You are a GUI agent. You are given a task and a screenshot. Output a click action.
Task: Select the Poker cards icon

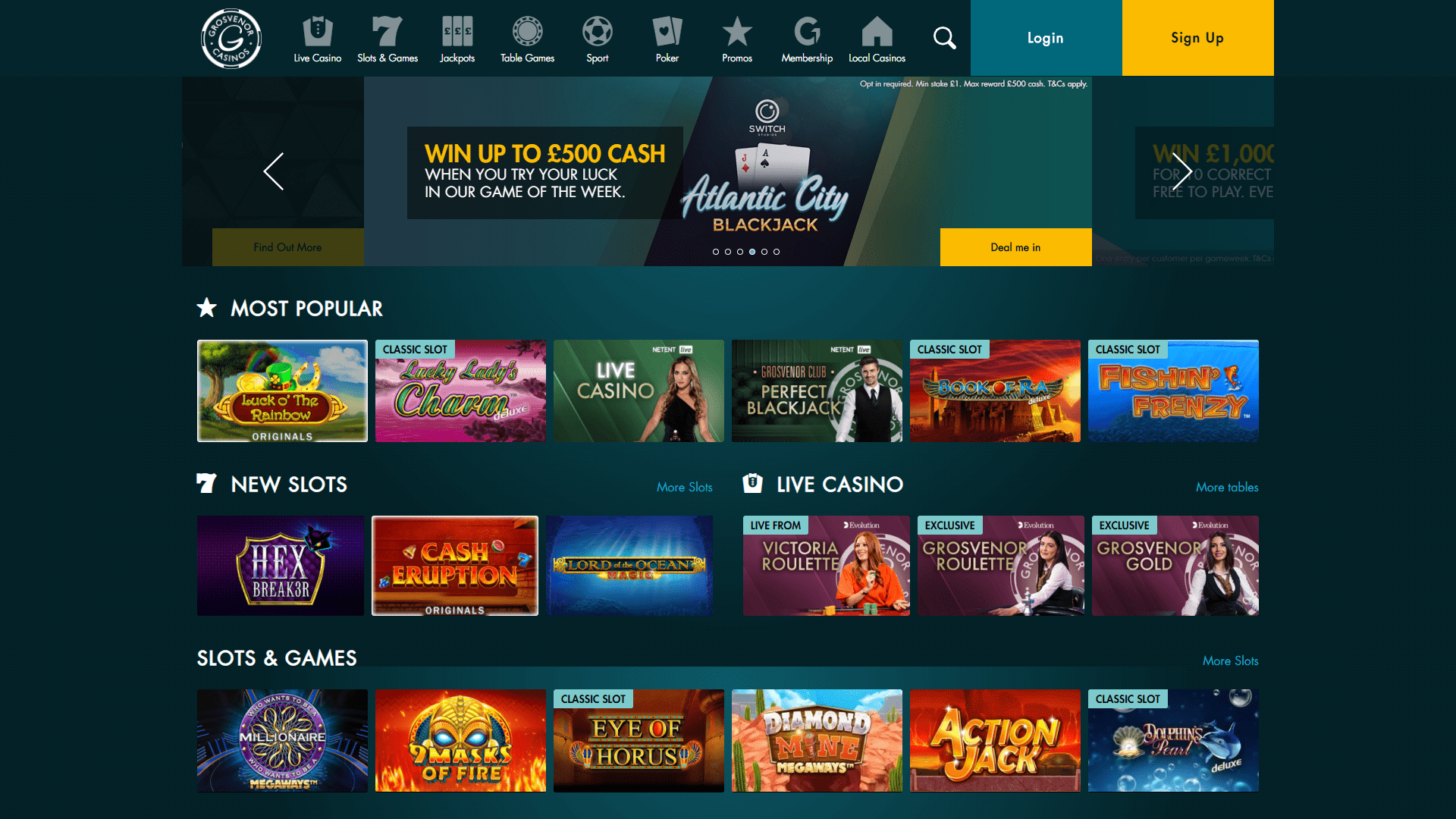667,32
